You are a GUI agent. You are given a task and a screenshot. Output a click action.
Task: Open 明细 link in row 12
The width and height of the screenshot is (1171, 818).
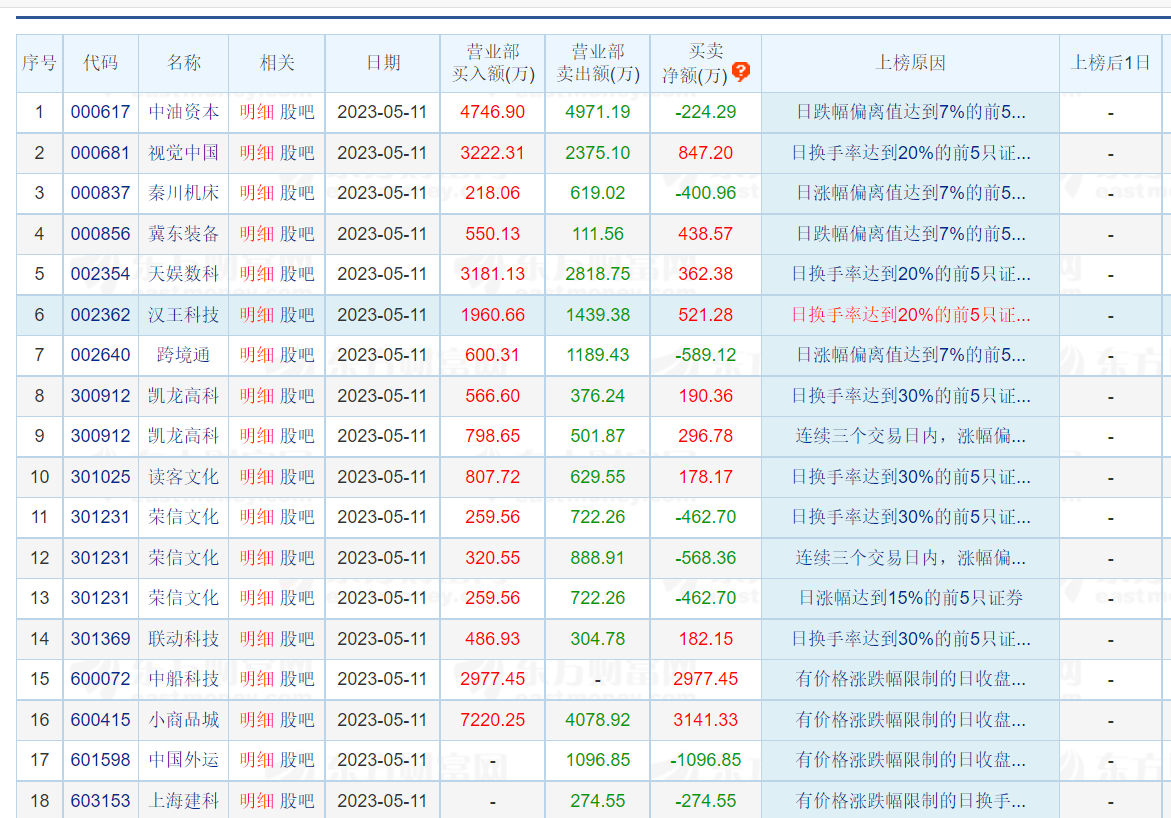(x=257, y=558)
